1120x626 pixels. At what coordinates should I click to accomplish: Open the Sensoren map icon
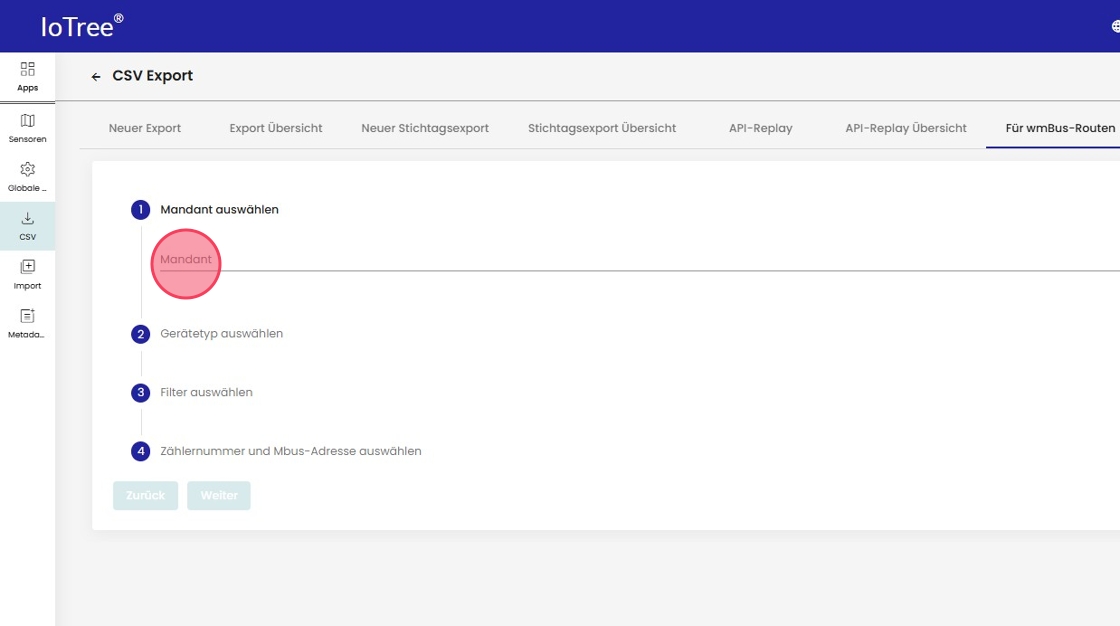coord(27,121)
